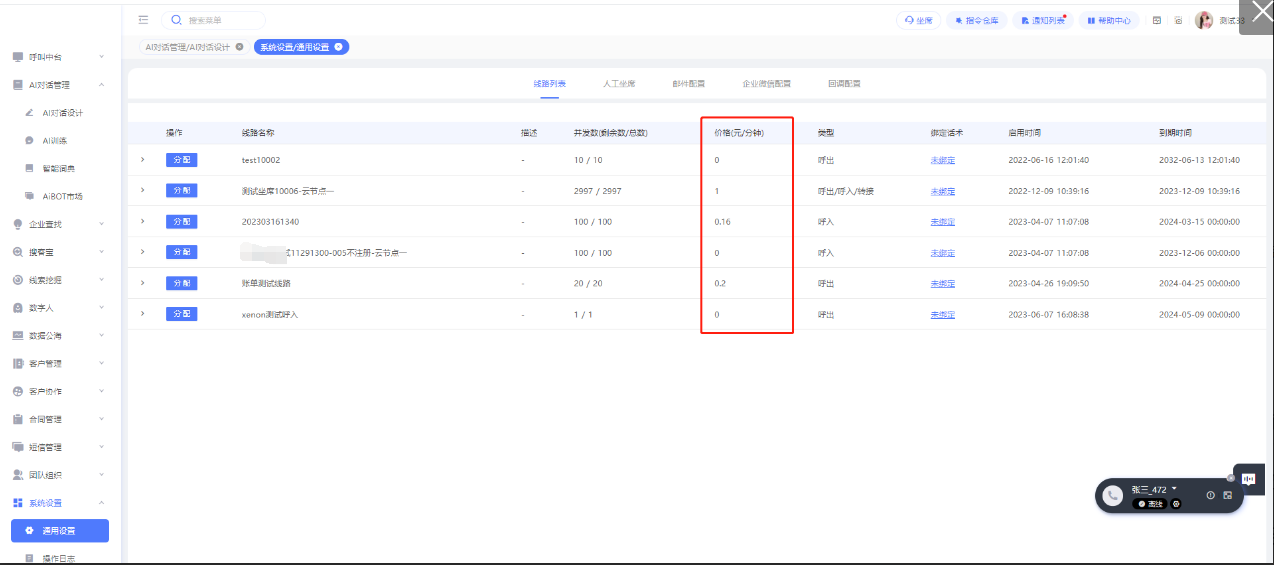Click 分配 button for 账单测试线路
The height and width of the screenshot is (565, 1274).
181,283
